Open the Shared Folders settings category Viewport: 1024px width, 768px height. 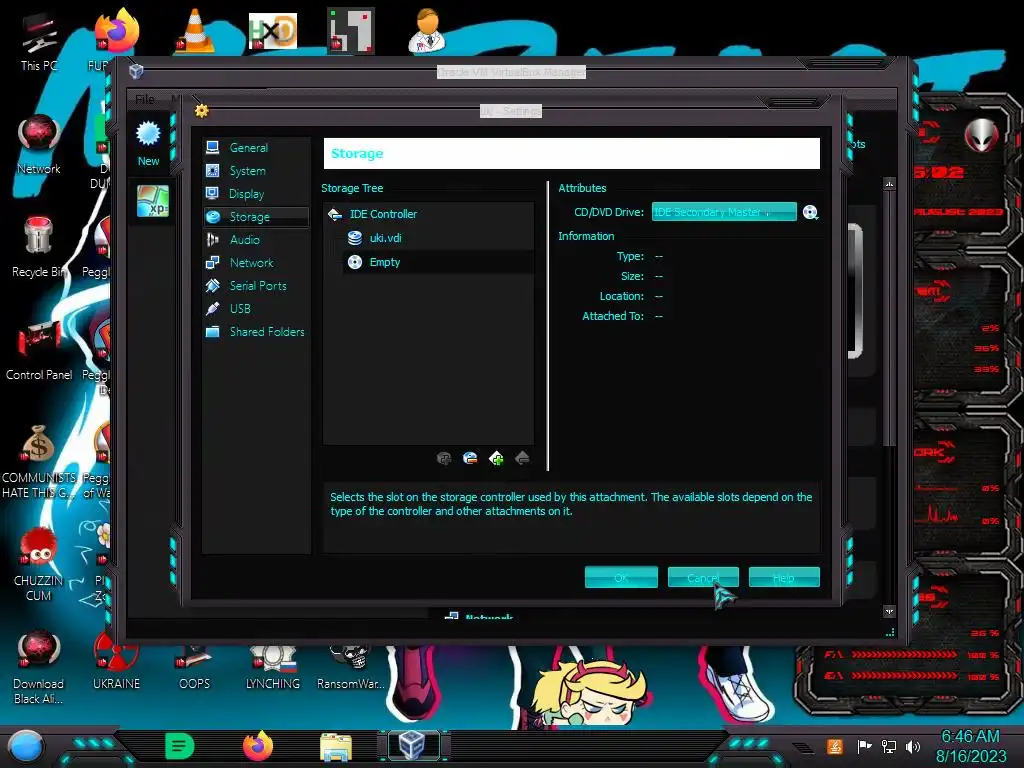click(x=255, y=332)
